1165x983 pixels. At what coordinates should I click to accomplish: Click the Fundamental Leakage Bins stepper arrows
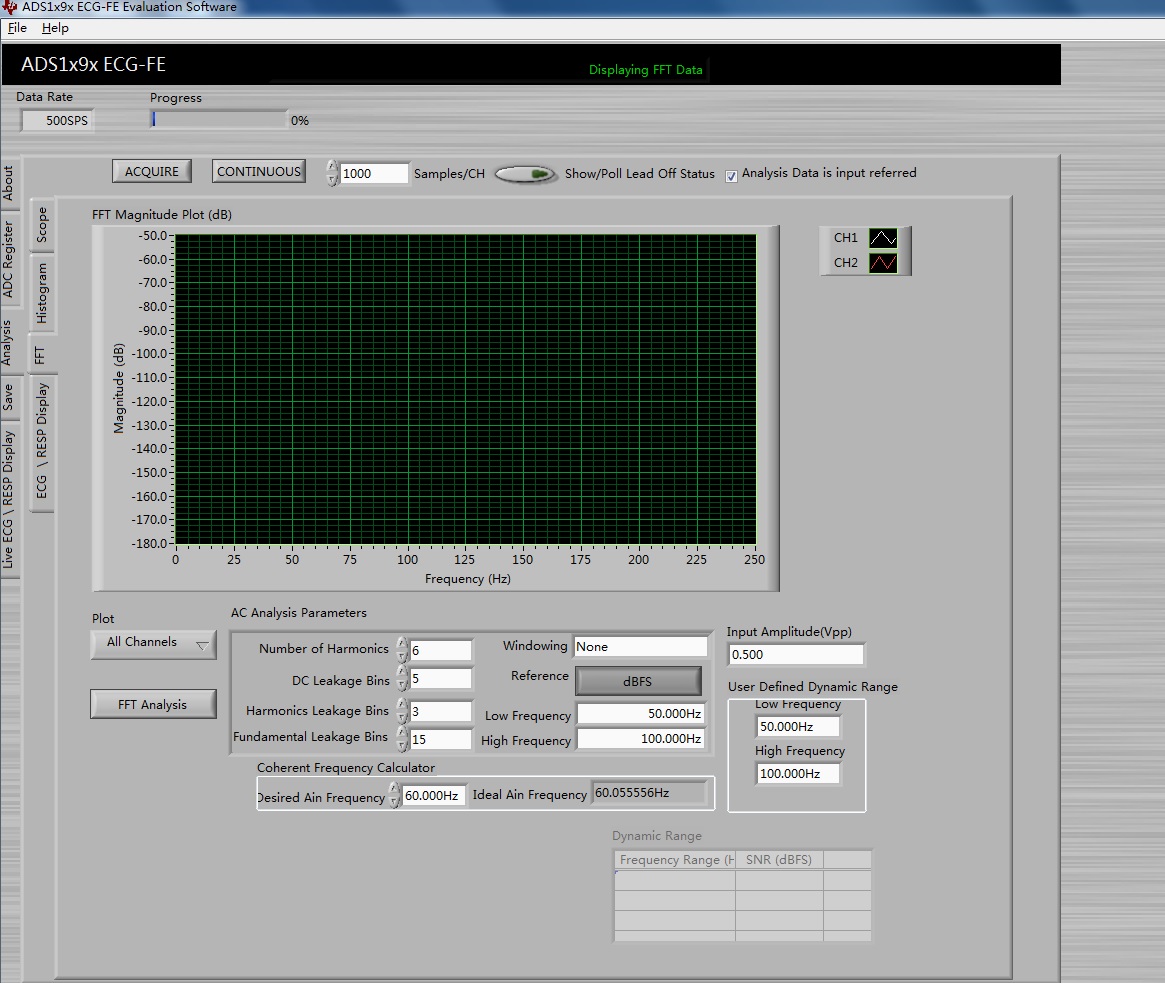point(402,739)
